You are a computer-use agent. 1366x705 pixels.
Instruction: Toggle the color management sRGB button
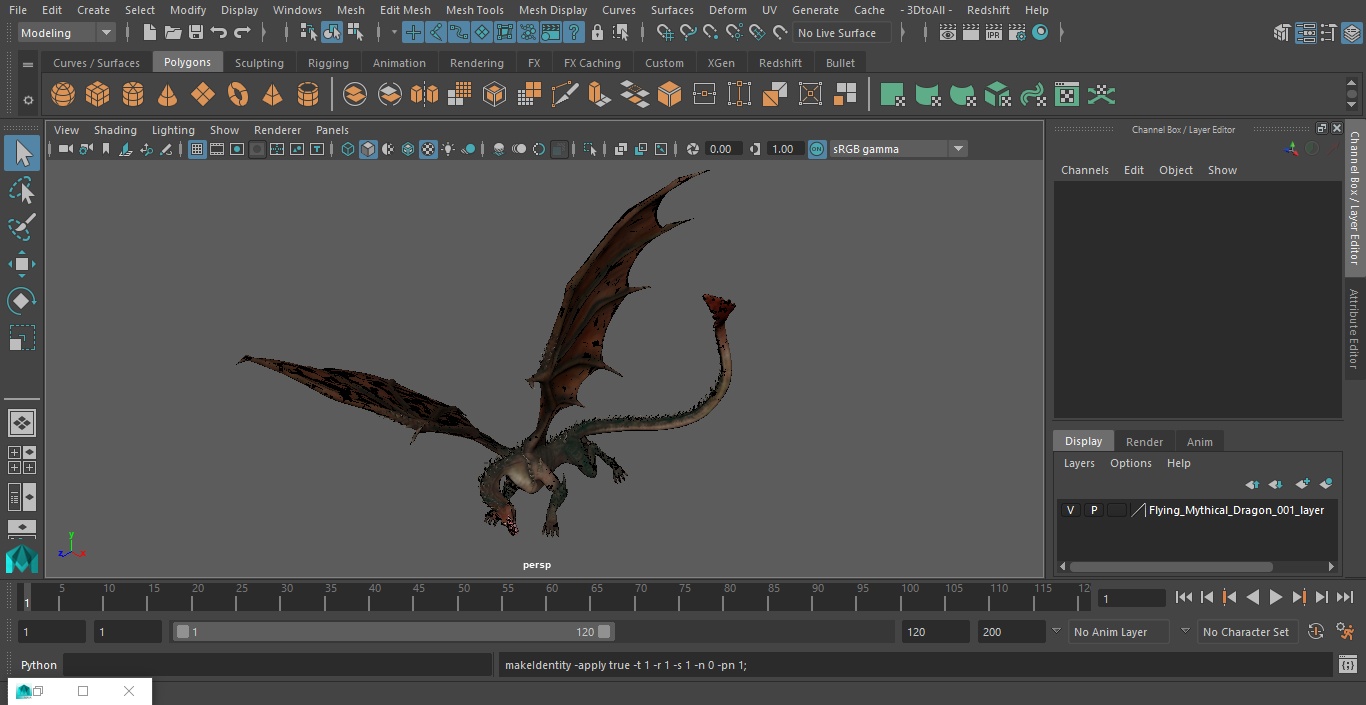(x=817, y=149)
